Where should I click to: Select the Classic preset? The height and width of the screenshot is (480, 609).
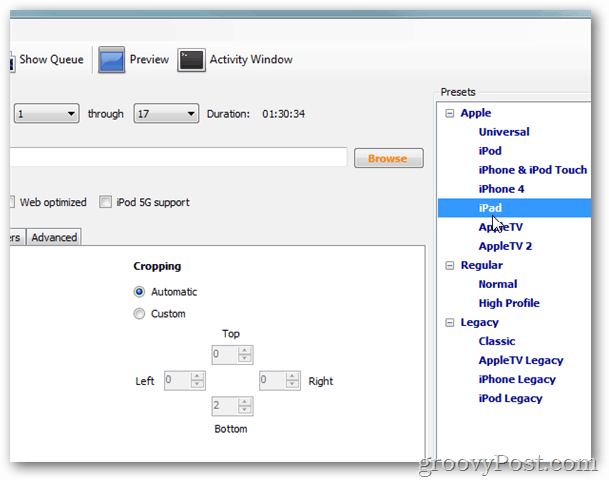[497, 341]
